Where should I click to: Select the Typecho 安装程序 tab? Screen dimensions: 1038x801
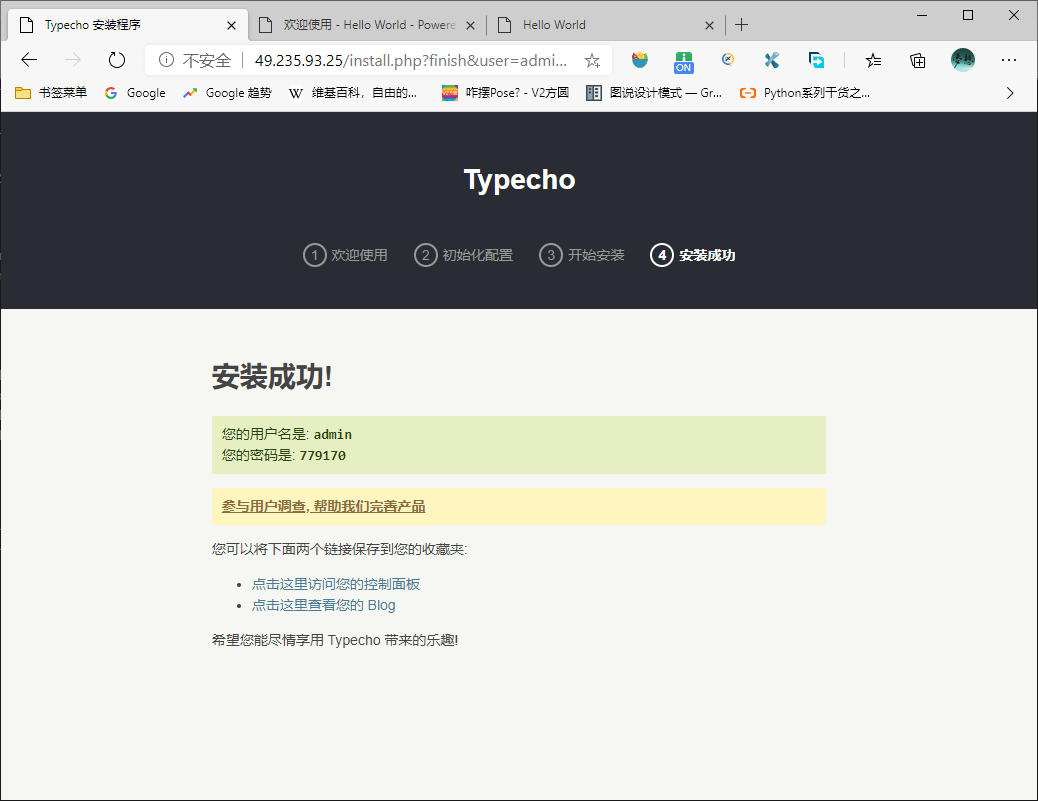128,25
